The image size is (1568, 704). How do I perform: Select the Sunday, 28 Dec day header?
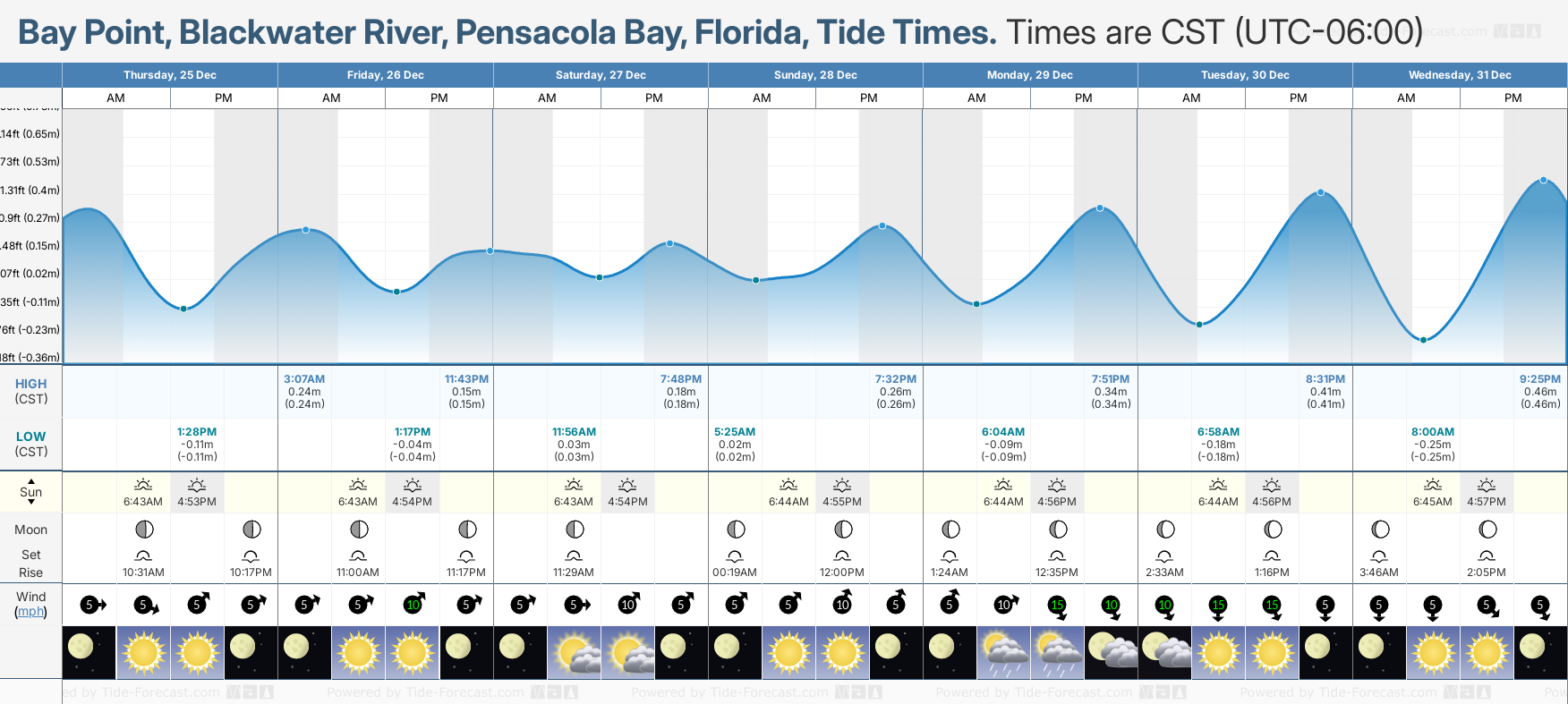[815, 75]
